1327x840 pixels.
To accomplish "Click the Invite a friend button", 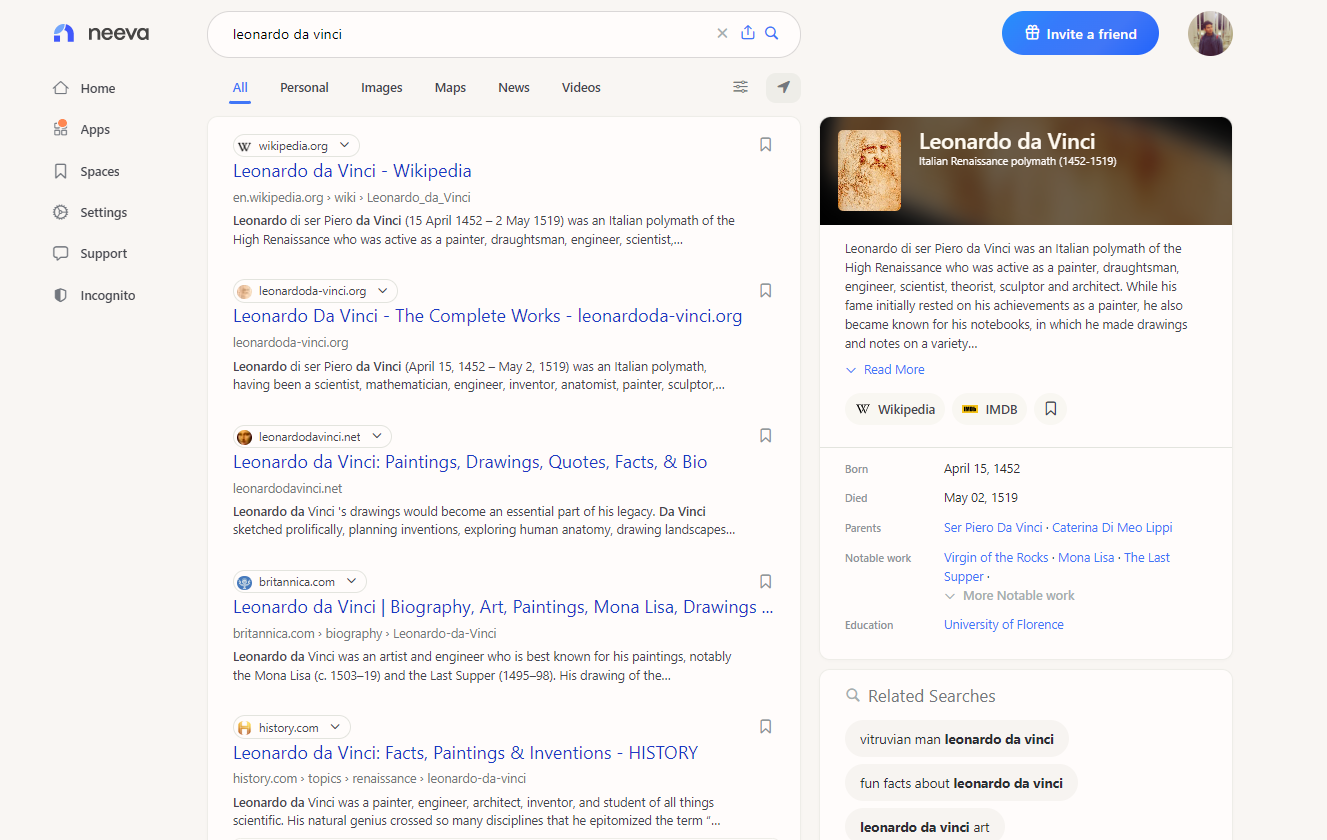I will point(1080,33).
